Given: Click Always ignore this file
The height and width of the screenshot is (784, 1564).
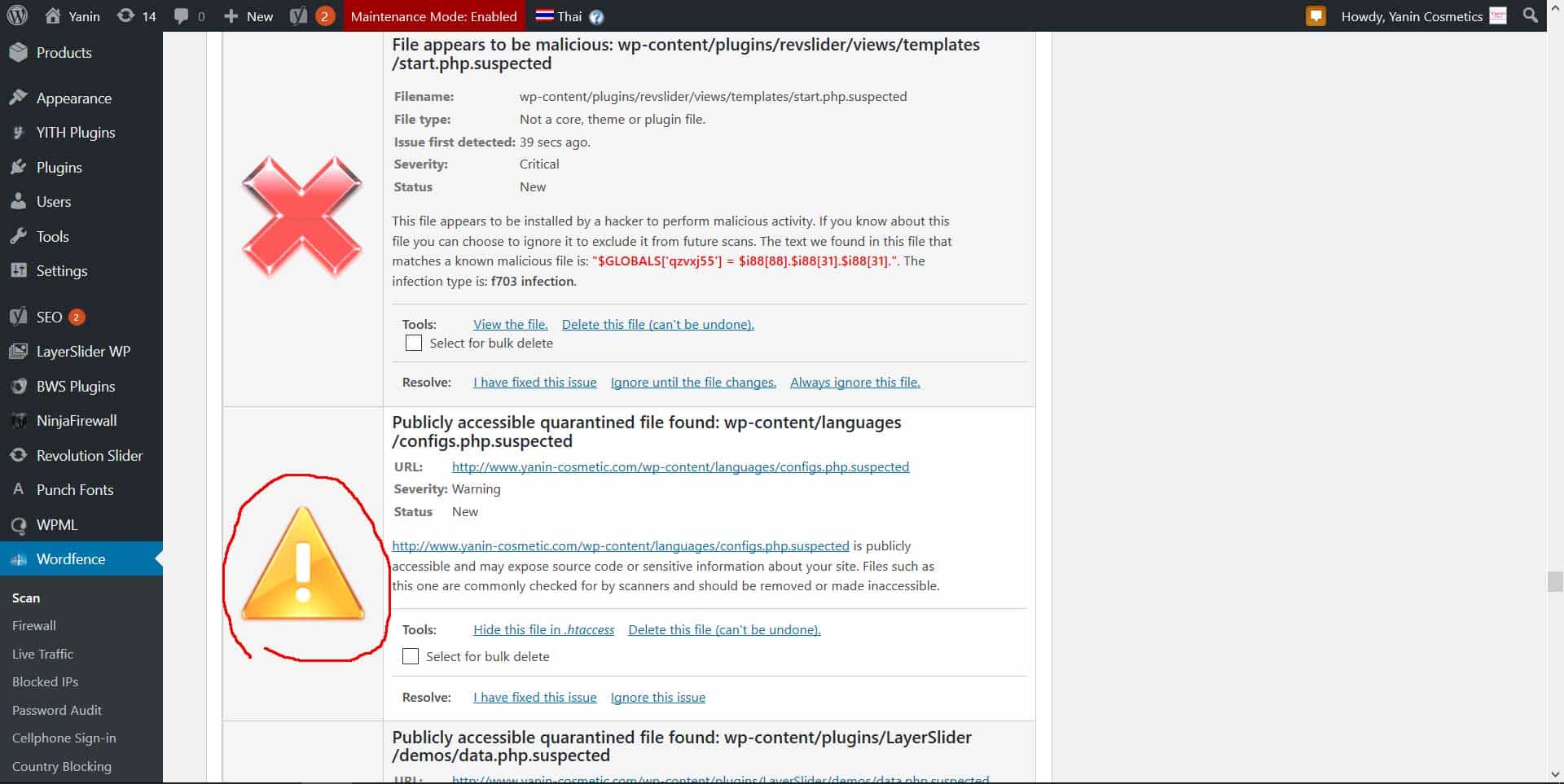Looking at the screenshot, I should click(x=855, y=382).
